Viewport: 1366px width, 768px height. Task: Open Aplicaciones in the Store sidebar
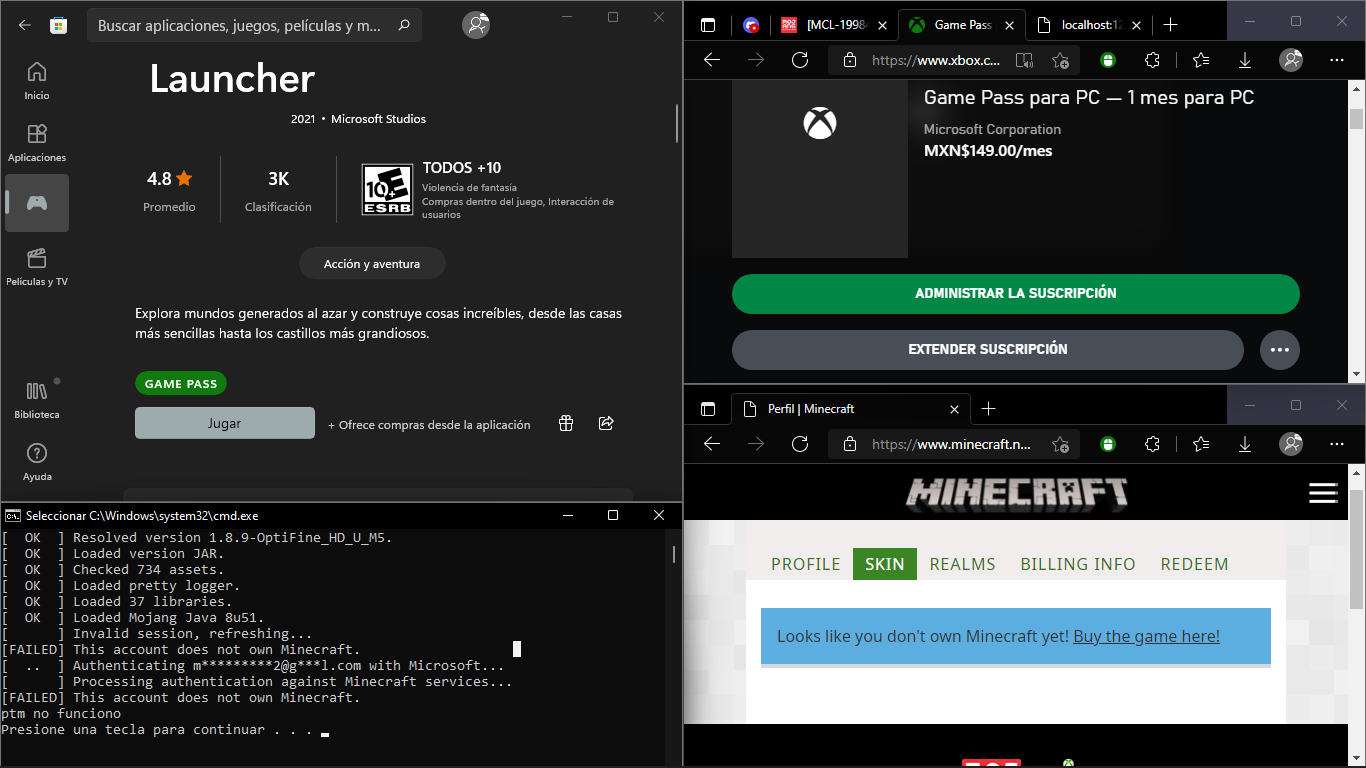(37, 142)
